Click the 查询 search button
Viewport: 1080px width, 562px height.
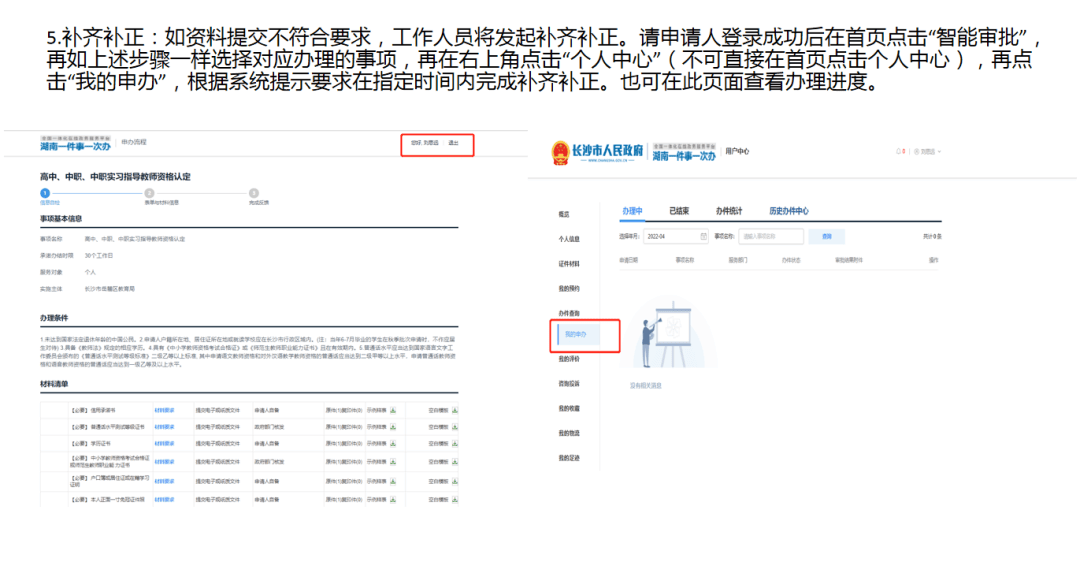[827, 236]
